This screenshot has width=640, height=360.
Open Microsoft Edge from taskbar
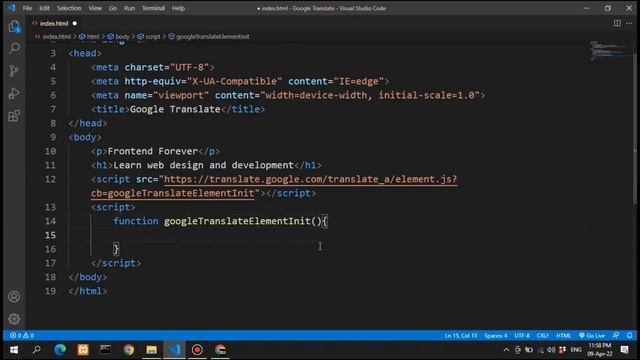point(60,350)
